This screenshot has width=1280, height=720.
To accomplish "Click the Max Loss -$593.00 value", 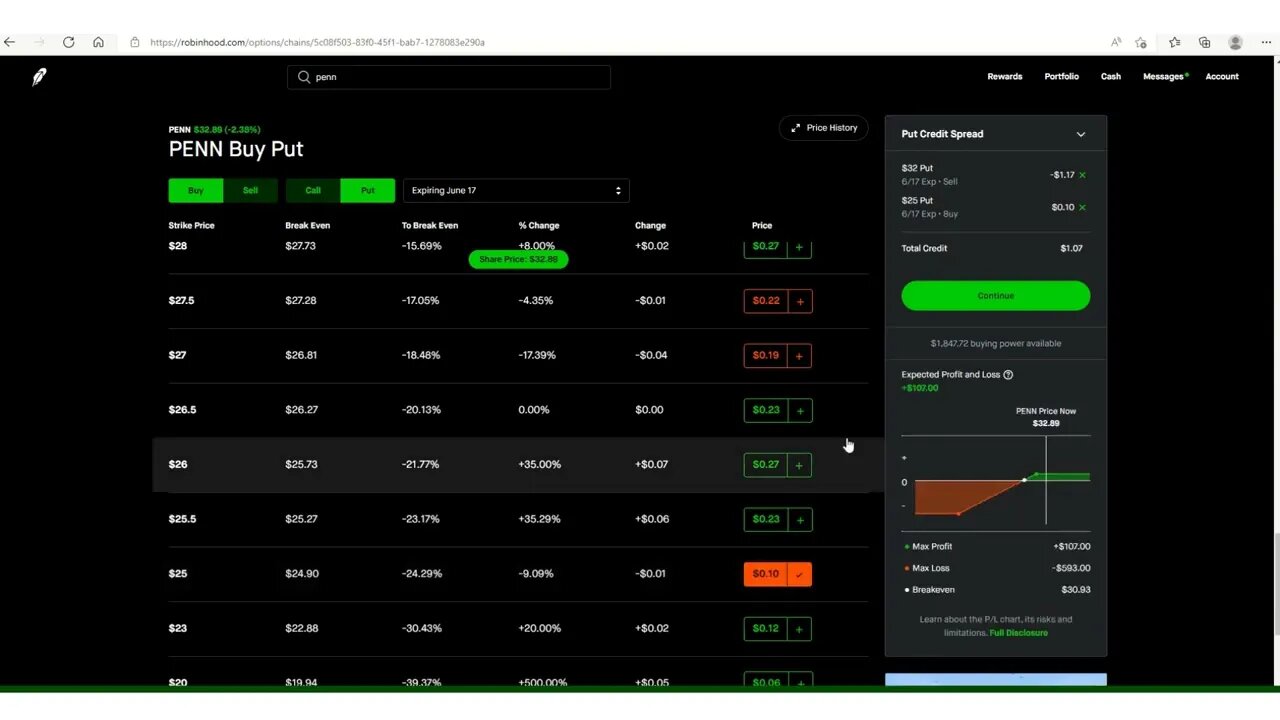I will [1071, 568].
